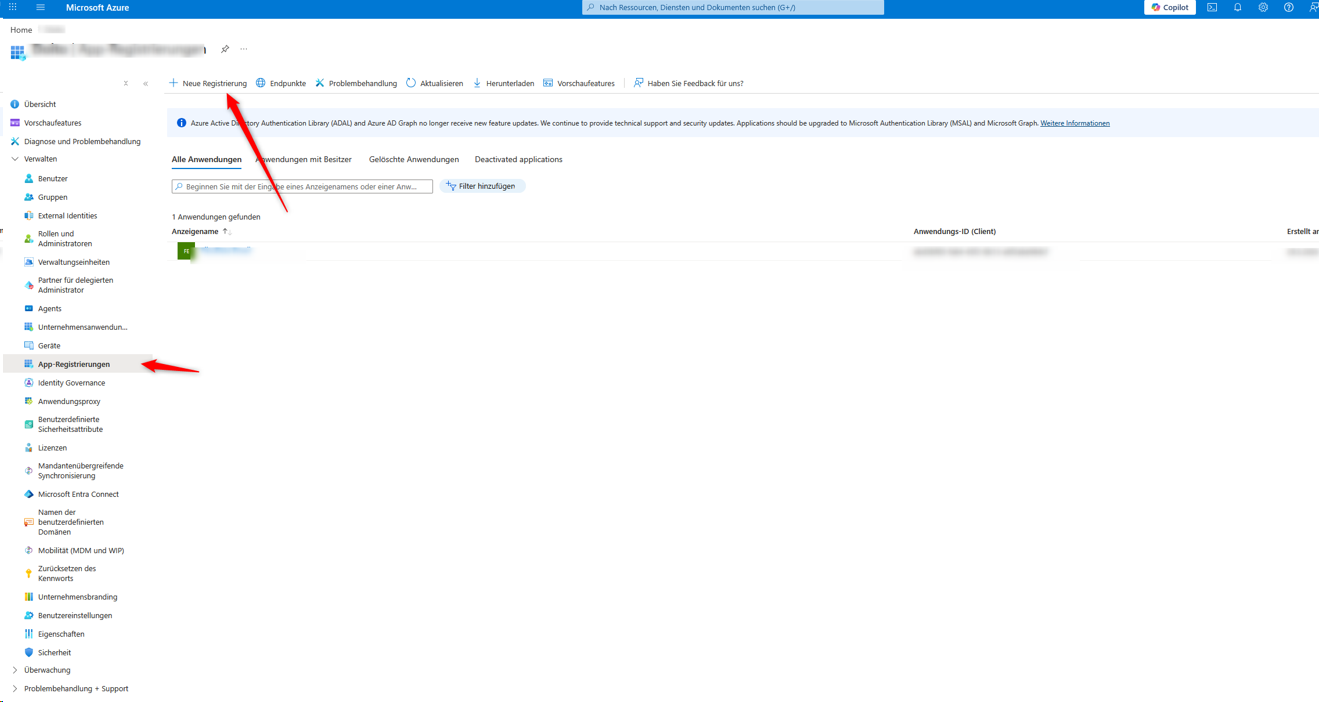Expand Problembehandlung + Support section
Screen dimensions: 1319x702
point(70,689)
